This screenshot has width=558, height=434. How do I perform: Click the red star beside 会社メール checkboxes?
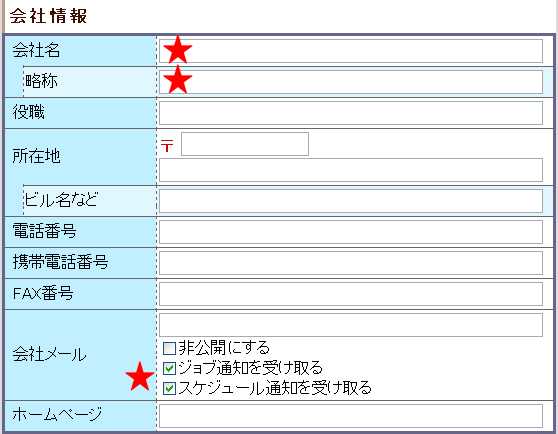(x=140, y=376)
